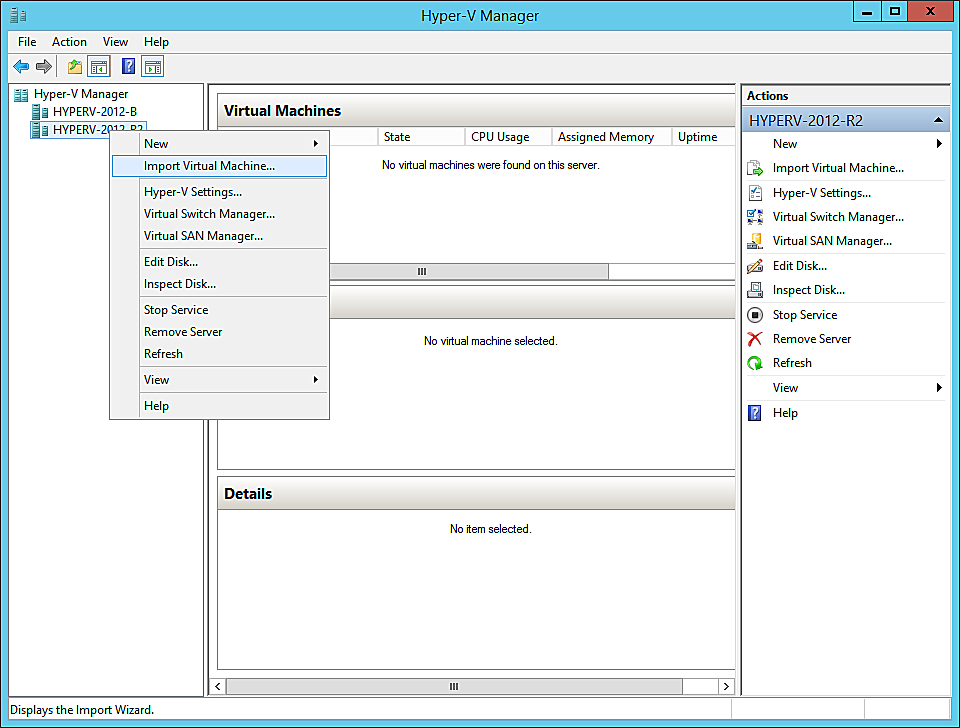The height and width of the screenshot is (728, 960).
Task: Sort by the Uptime column header
Action: 703,137
